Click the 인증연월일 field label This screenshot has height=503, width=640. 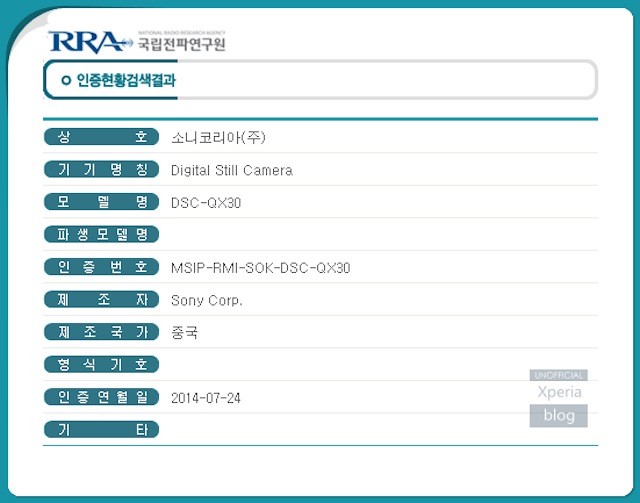101,397
